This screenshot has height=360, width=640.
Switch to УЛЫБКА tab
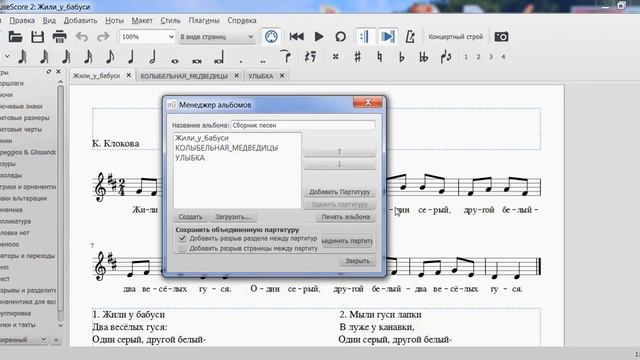pos(261,76)
